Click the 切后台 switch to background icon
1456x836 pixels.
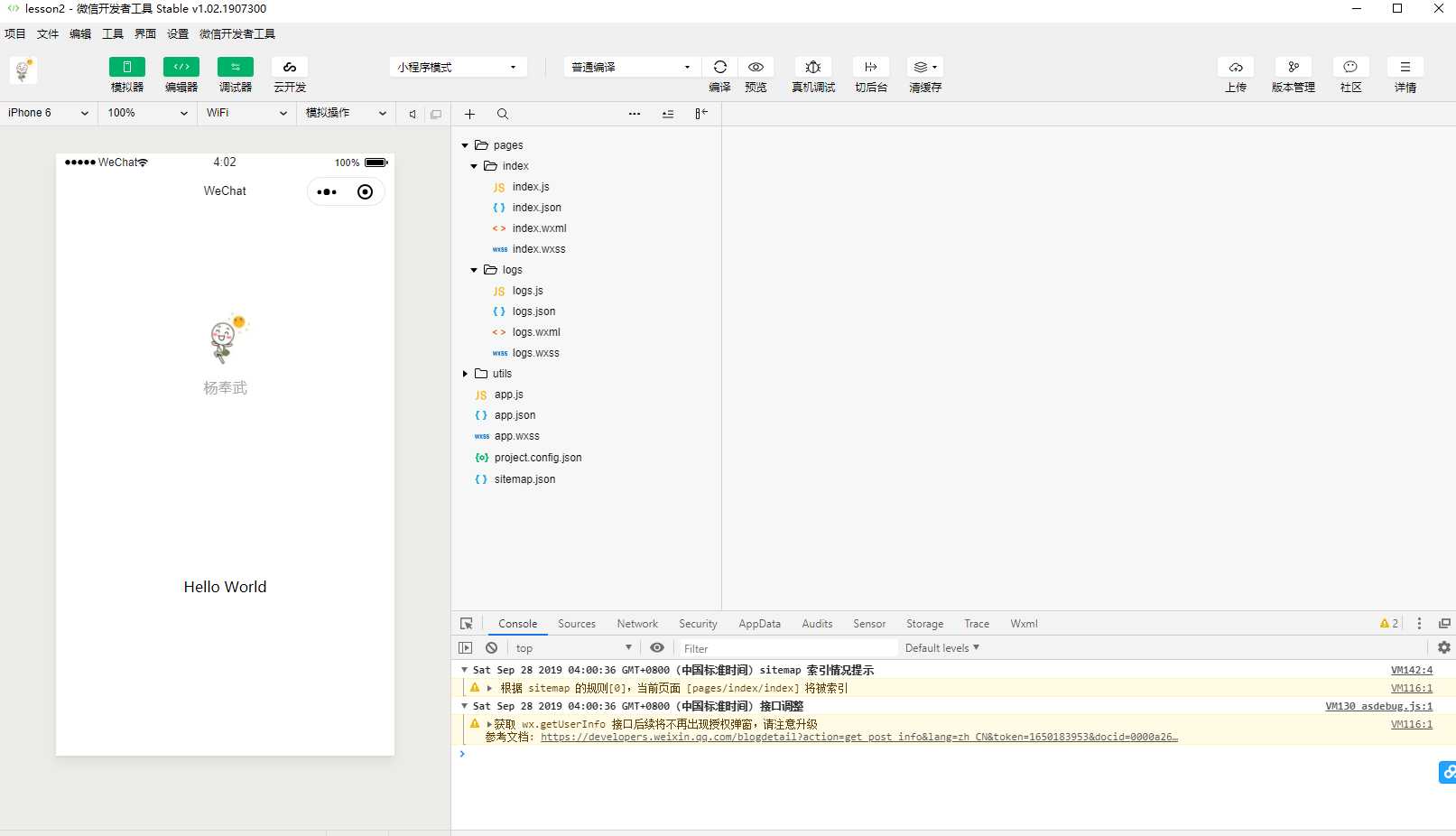click(x=871, y=67)
